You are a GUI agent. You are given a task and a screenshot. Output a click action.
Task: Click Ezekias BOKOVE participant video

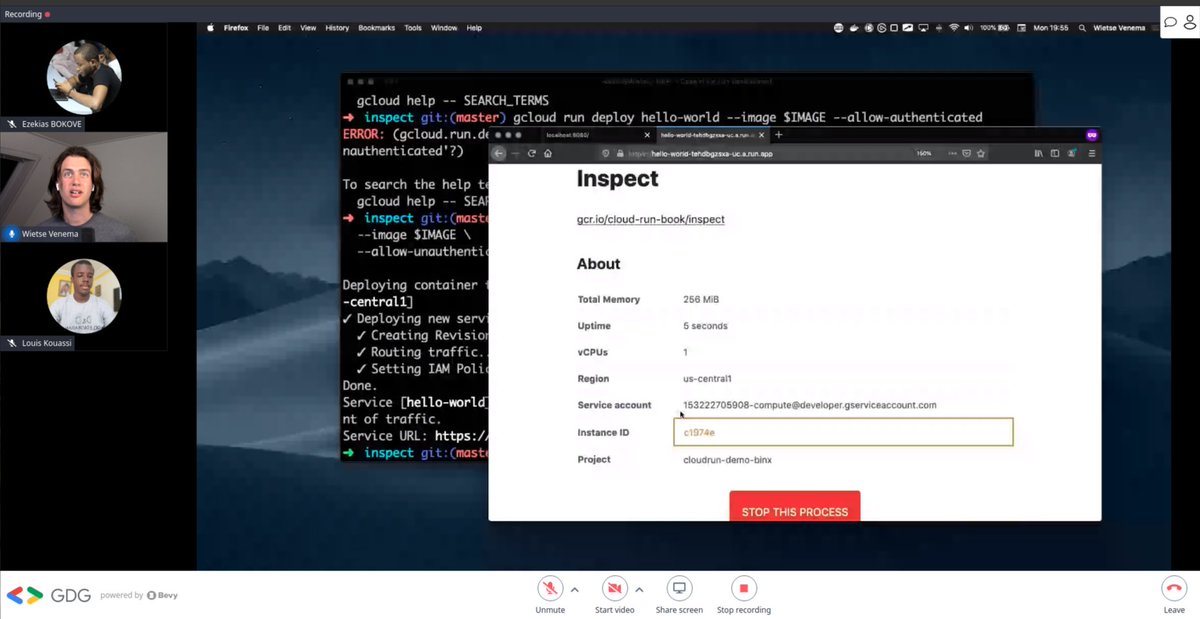pos(84,77)
